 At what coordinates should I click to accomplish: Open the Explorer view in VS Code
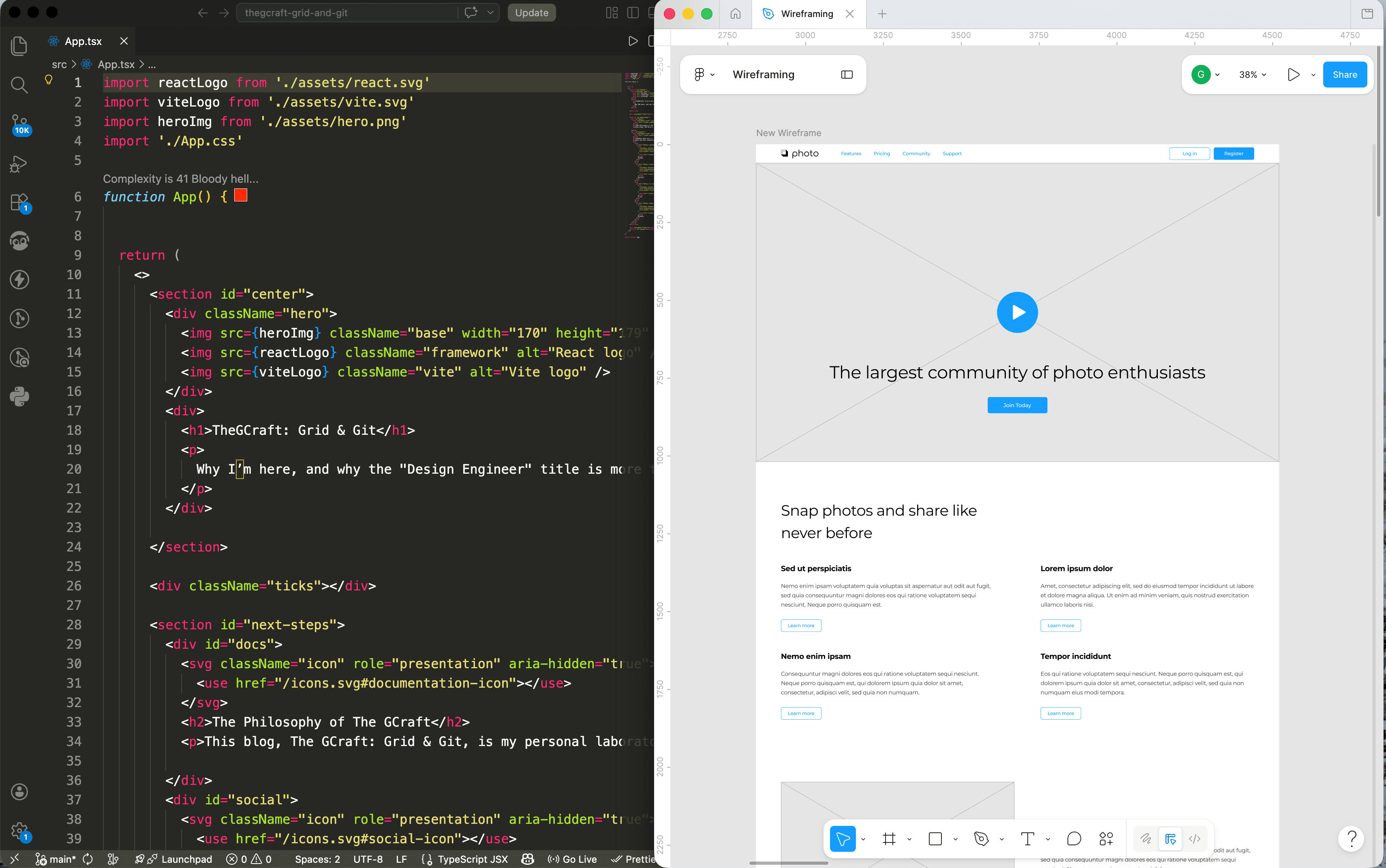coord(19,46)
